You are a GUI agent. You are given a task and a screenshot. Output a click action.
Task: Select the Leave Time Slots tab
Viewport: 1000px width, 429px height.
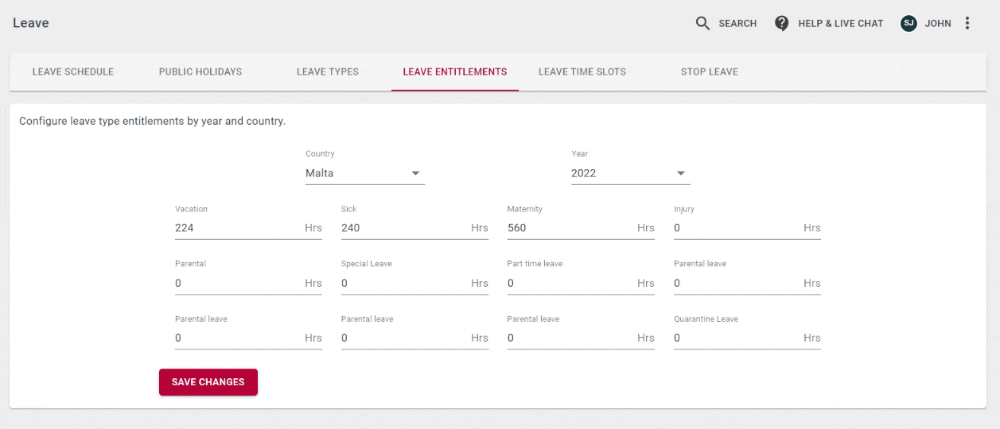tap(582, 72)
